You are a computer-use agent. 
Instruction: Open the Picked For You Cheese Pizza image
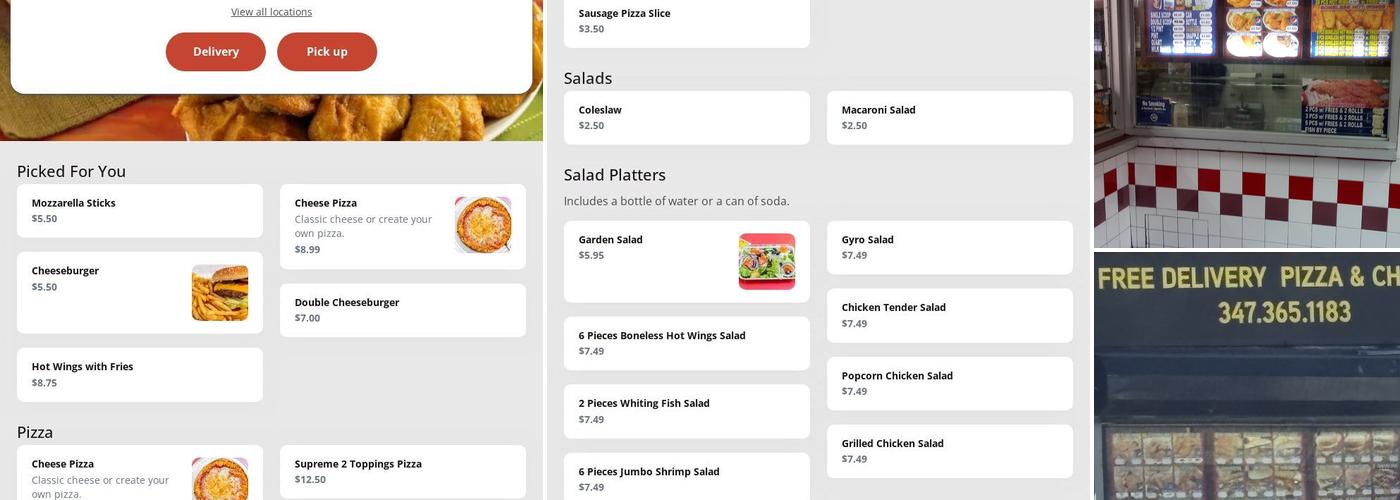pos(483,225)
